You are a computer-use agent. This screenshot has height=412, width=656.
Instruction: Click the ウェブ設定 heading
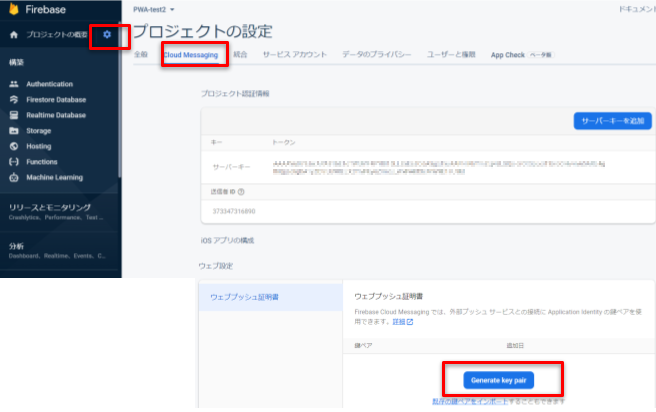(216, 266)
